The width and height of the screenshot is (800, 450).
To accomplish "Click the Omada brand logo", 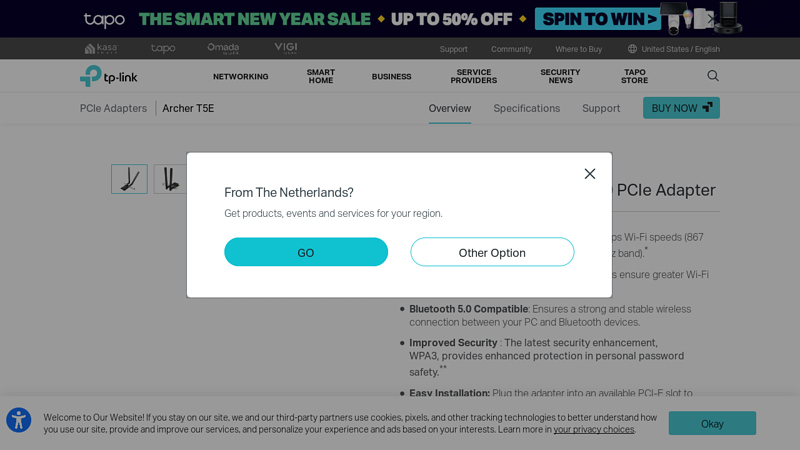I will pos(223,48).
